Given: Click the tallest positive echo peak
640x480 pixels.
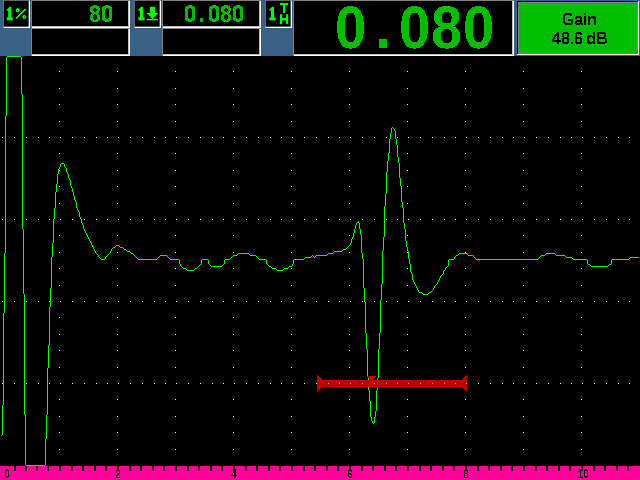Looking at the screenshot, I should click(x=393, y=129).
